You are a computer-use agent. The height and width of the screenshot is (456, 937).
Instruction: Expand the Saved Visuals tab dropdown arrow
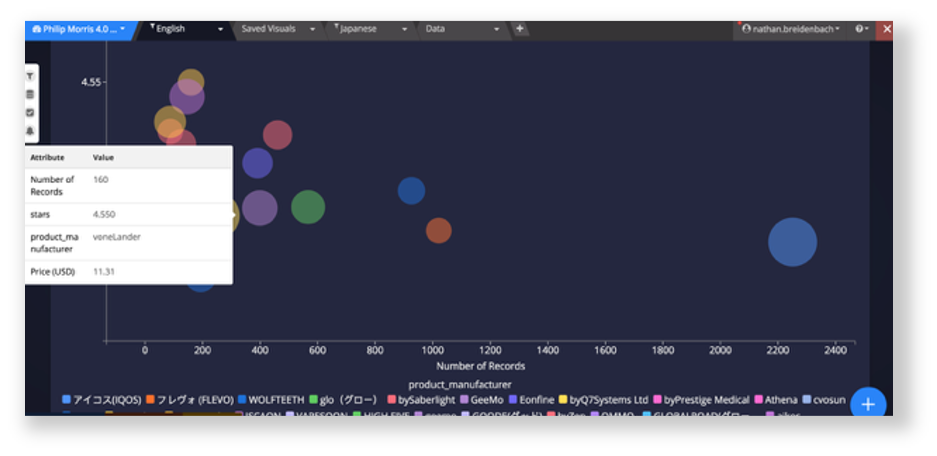pyautogui.click(x=312, y=29)
